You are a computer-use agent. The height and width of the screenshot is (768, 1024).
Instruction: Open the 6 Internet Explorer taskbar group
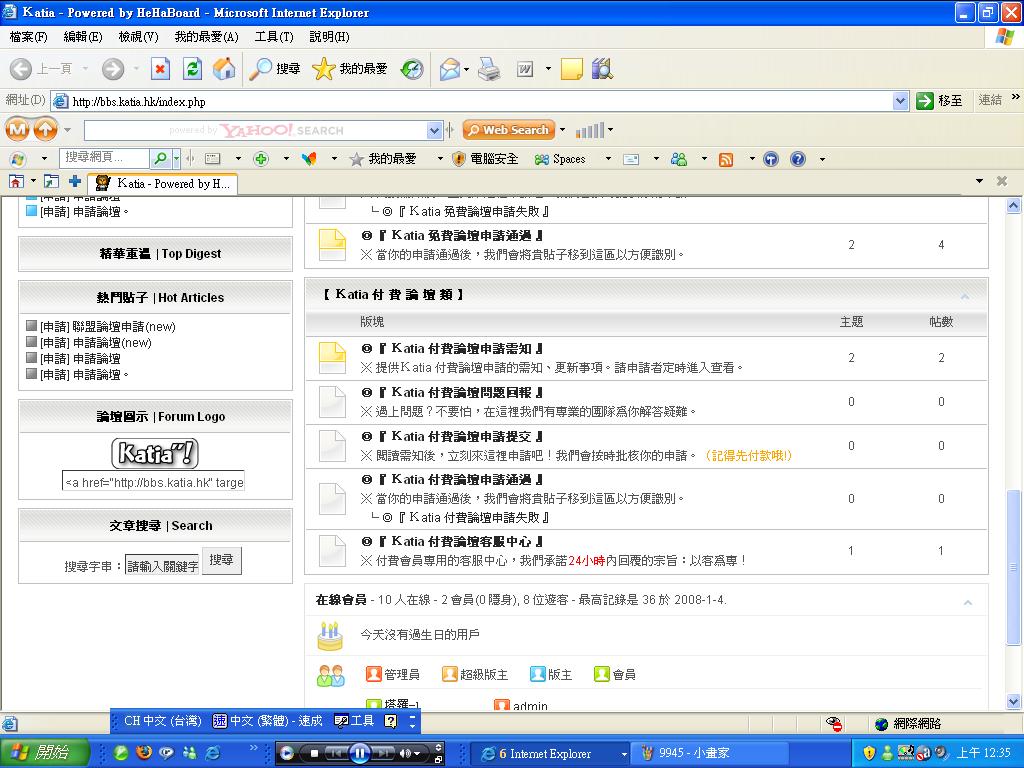tap(550, 754)
